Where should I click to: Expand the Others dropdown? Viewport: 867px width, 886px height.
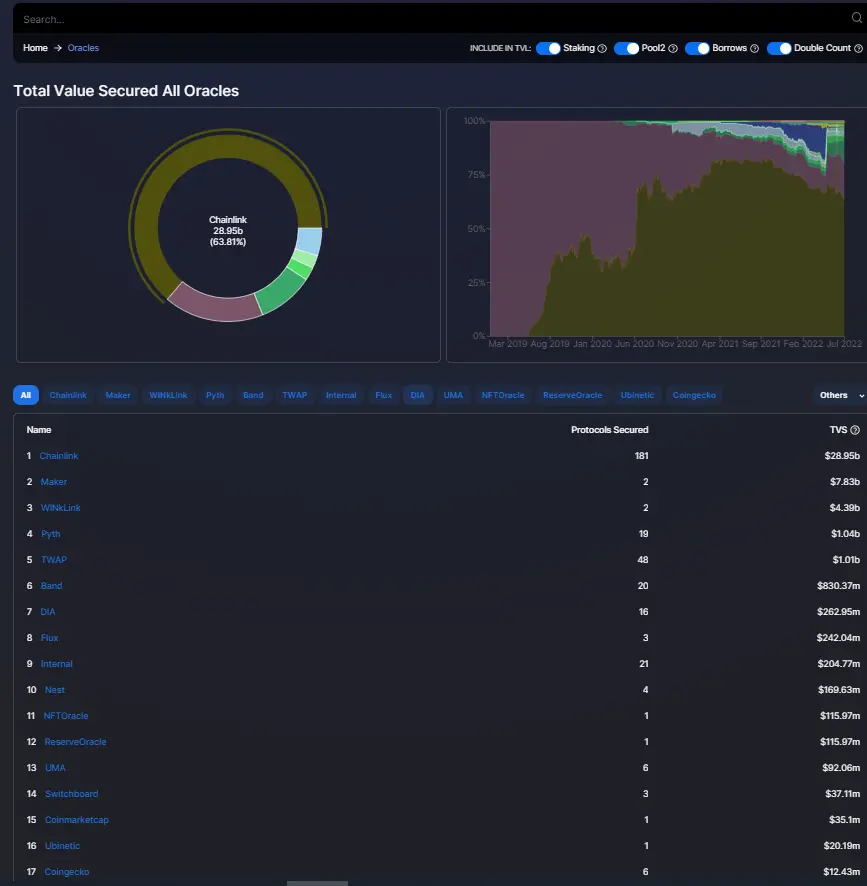(840, 395)
